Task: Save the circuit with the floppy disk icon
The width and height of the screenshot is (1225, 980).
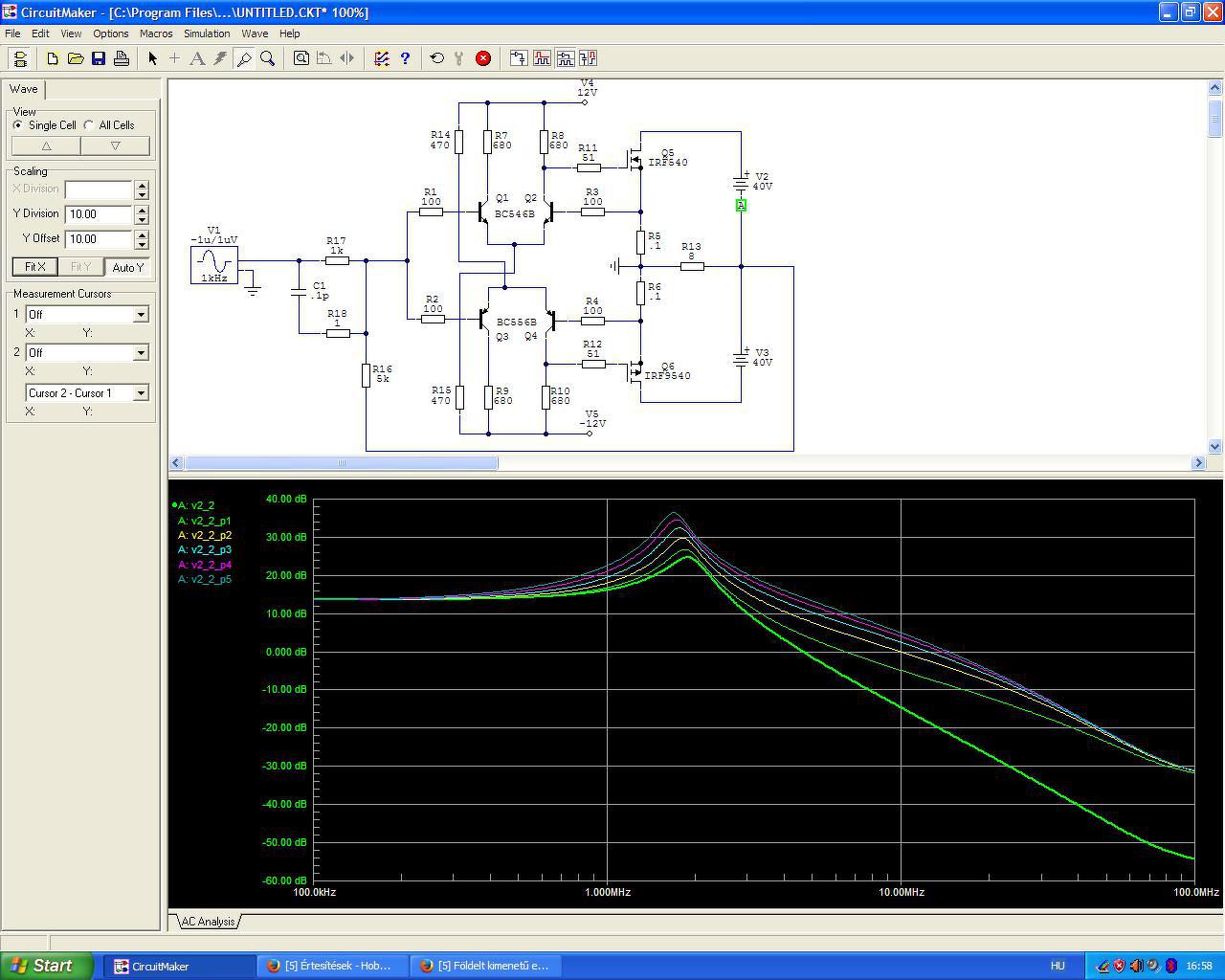Action: [x=99, y=58]
